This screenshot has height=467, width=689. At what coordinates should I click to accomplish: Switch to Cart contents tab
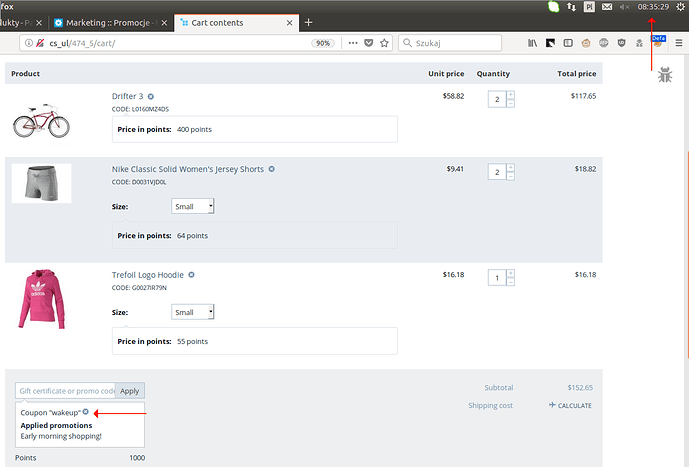tap(237, 23)
